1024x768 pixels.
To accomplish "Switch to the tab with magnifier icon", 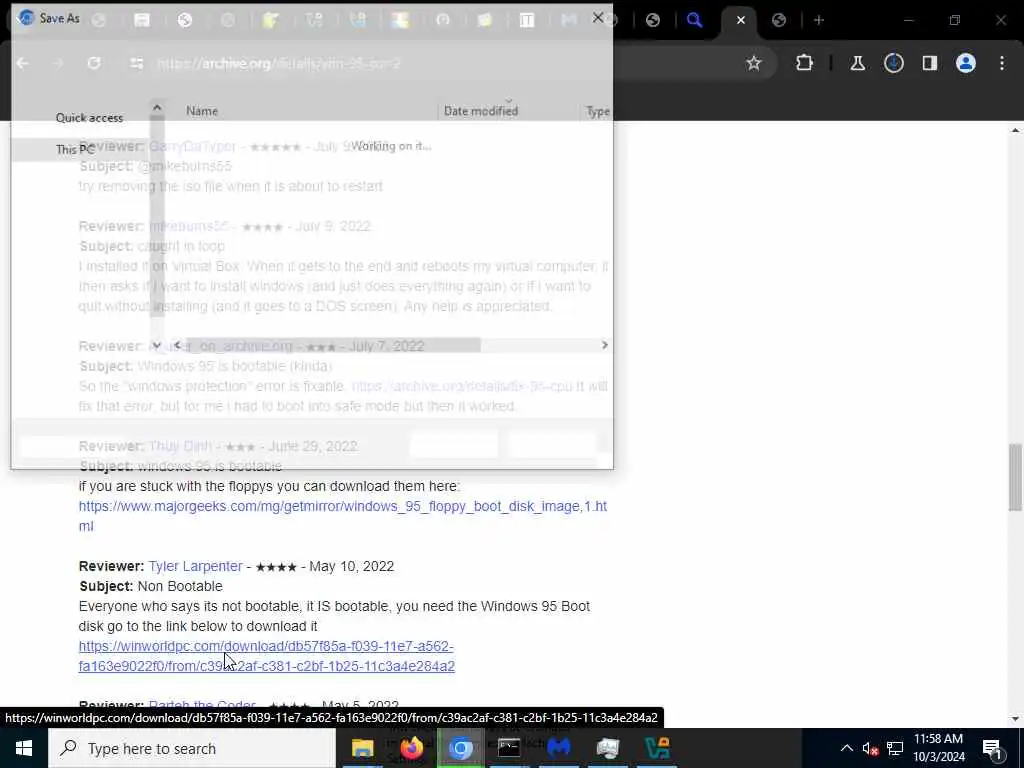I will tap(694, 20).
